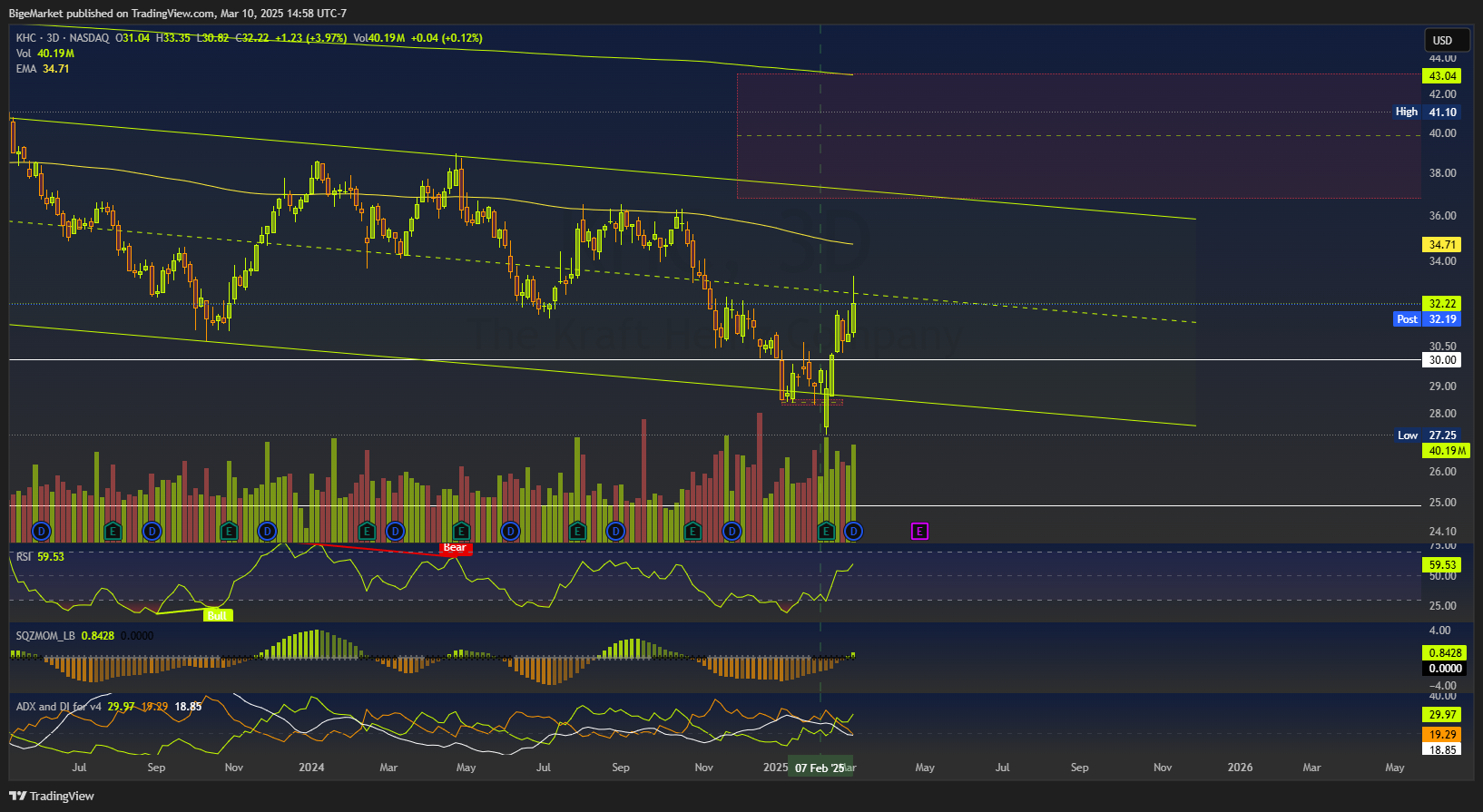Click the -4.00 level on the squeeze momentum axis
This screenshot has width=1483, height=812.
pos(1441,686)
